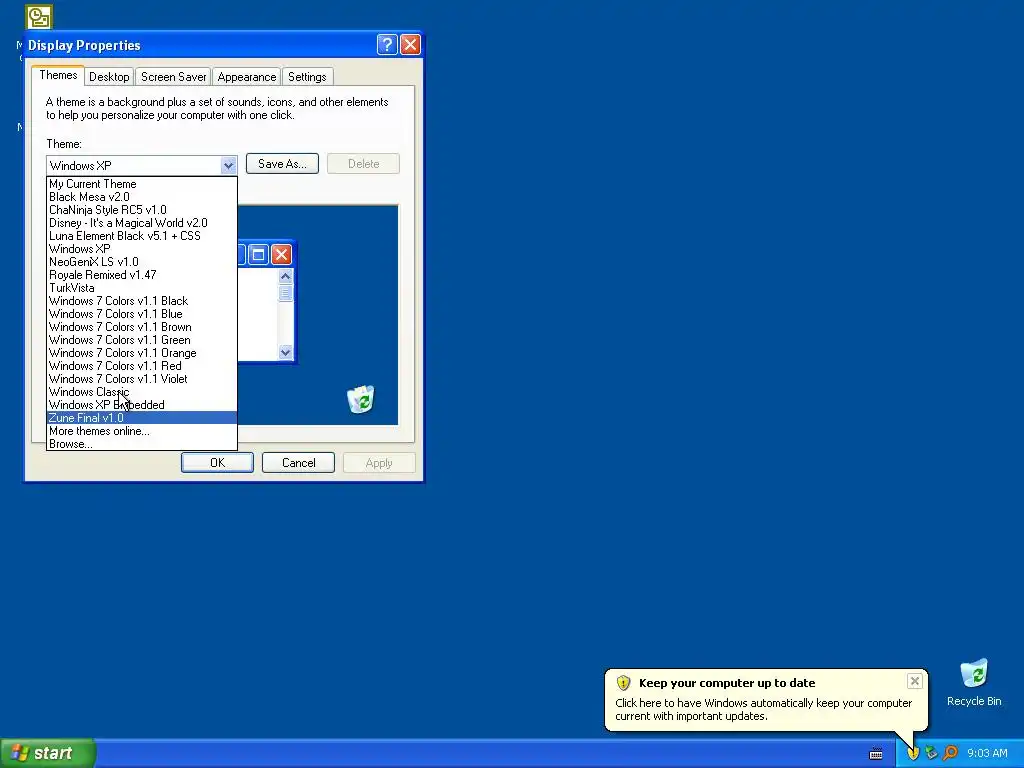
Task: Choose My Current Theme from list
Action: (x=142, y=184)
